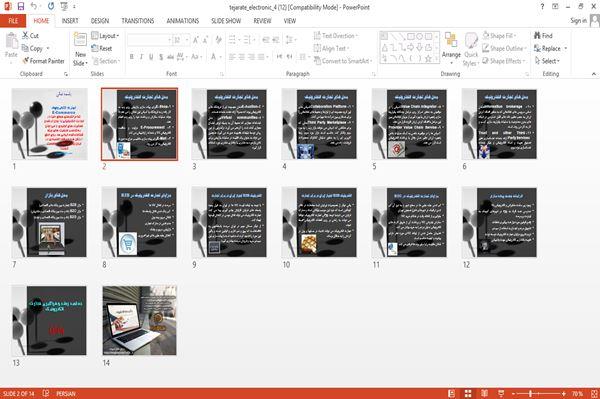Open the VIEW tab
The image size is (600, 399).
click(290, 21)
